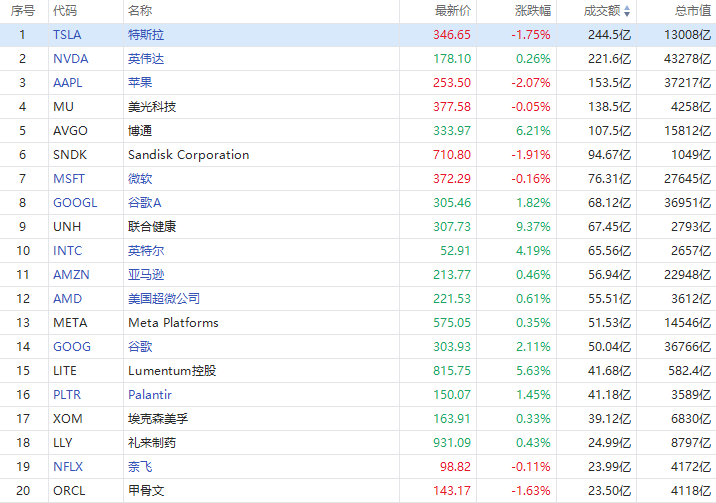
Task: Open the 谷歌 GOOG link
Action: pyautogui.click(x=140, y=346)
